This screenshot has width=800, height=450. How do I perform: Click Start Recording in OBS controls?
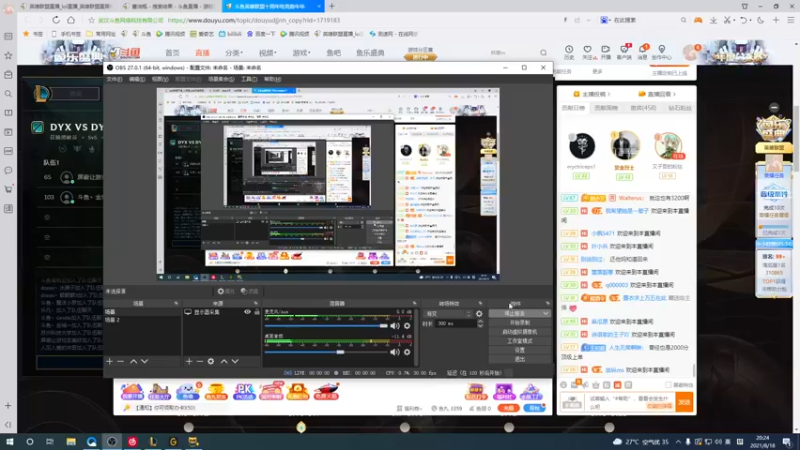click(x=519, y=322)
